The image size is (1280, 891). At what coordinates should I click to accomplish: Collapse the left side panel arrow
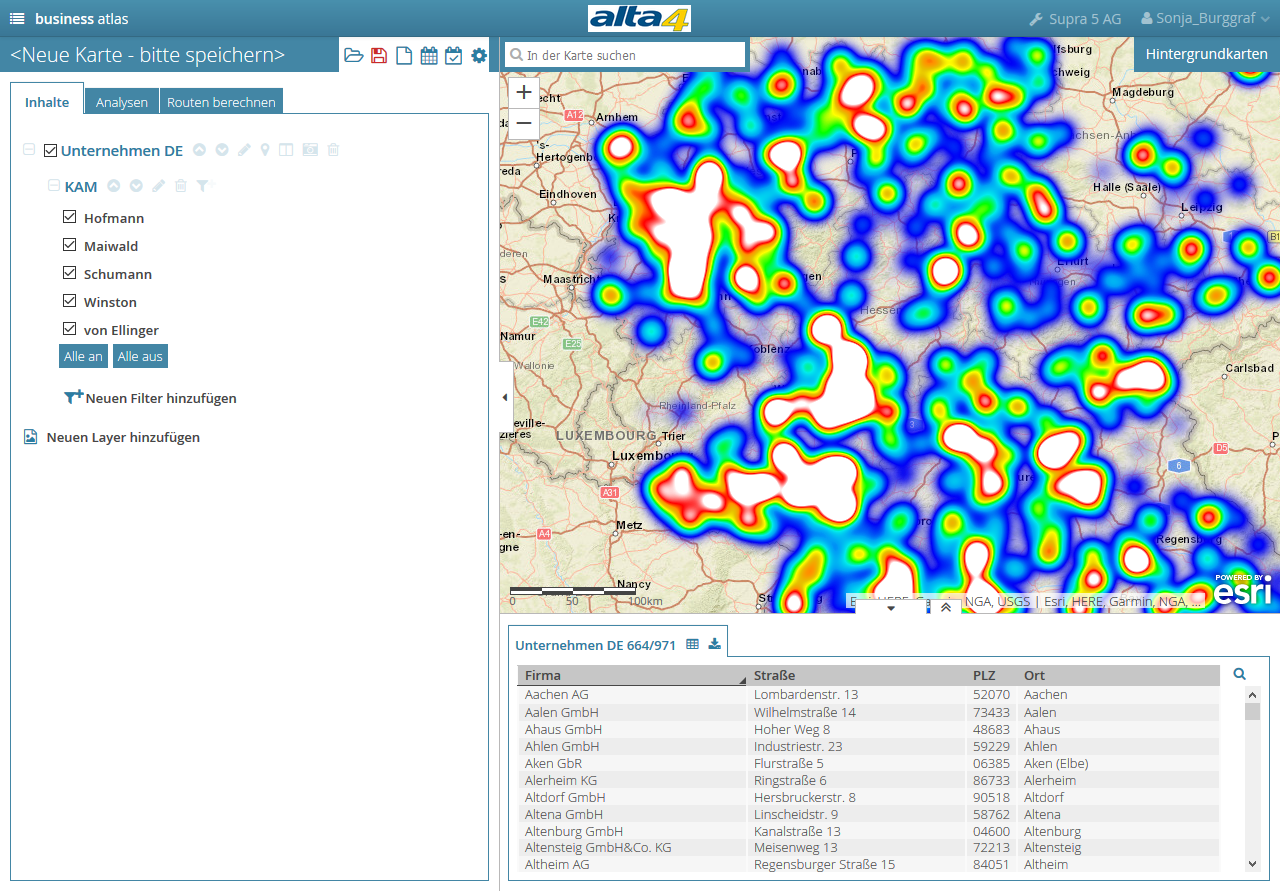tap(505, 397)
